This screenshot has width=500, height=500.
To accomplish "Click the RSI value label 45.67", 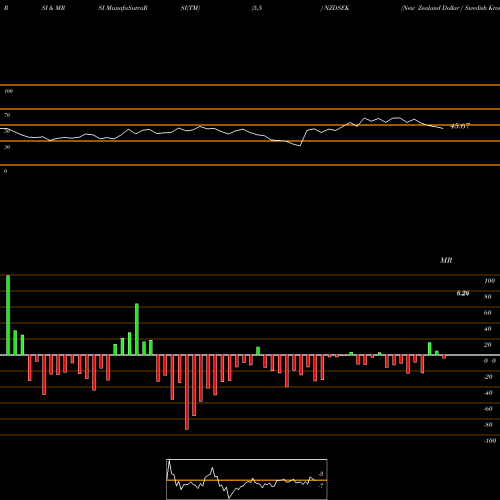I will click(x=460, y=126).
